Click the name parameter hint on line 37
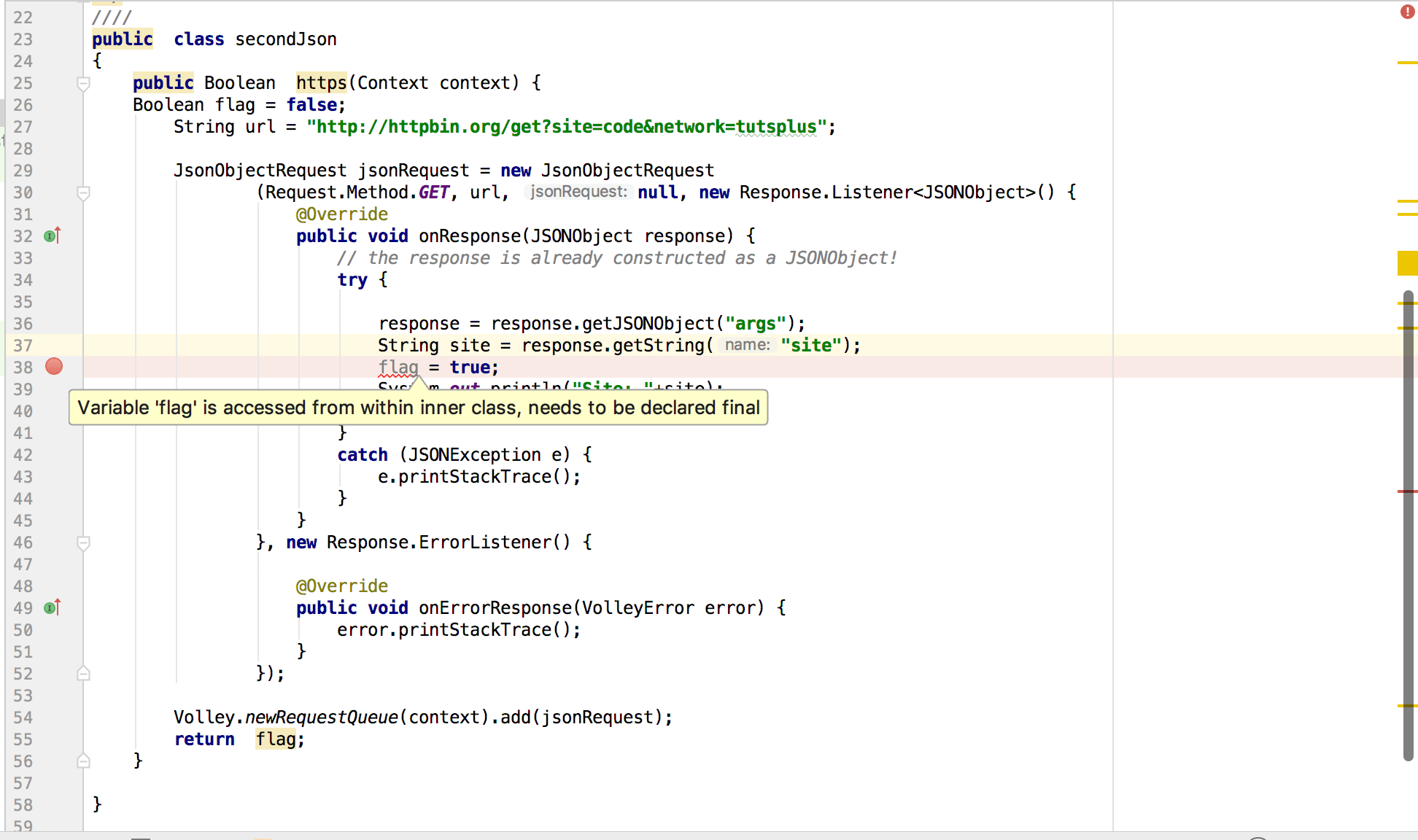The height and width of the screenshot is (840, 1418). 747,345
